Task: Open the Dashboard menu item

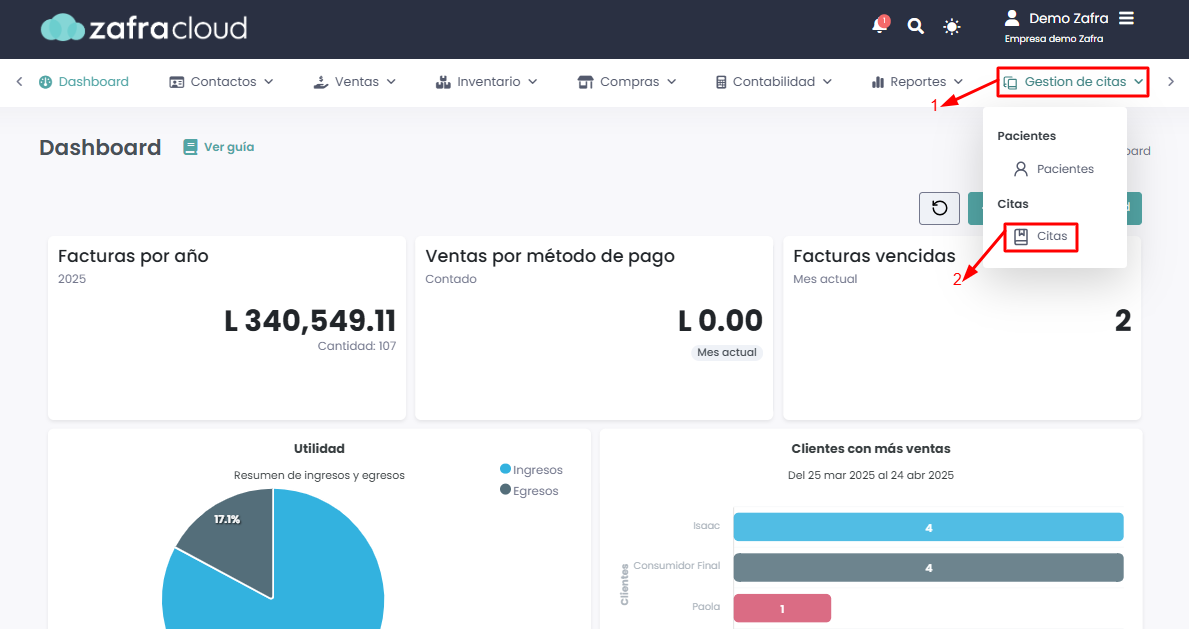Action: [x=84, y=82]
